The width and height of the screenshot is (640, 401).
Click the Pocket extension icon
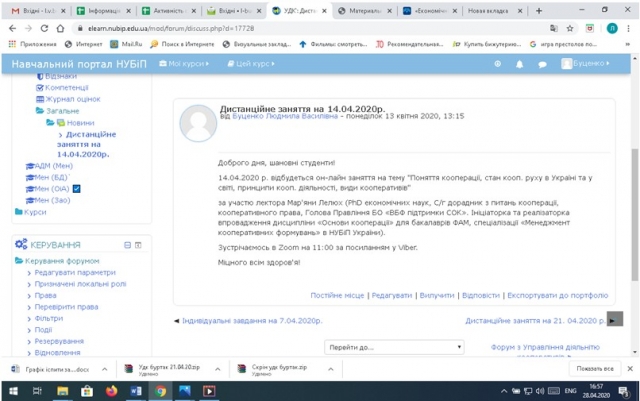590,28
